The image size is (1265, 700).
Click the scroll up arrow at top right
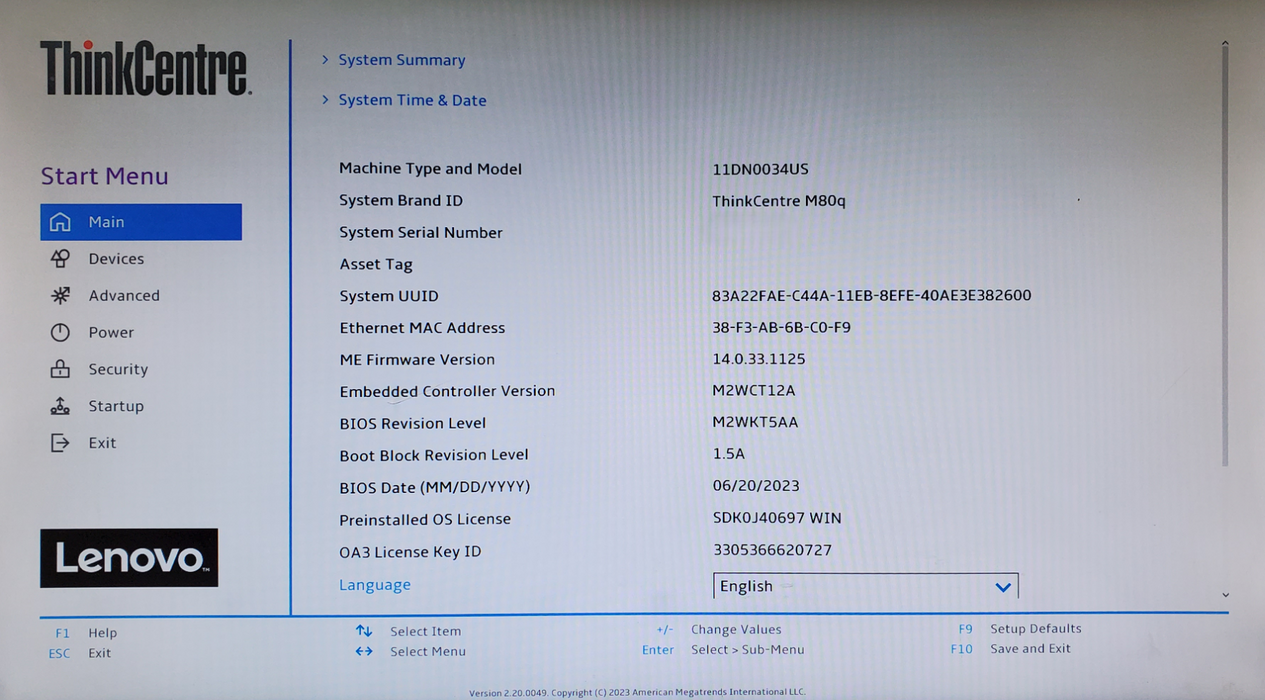(1225, 43)
